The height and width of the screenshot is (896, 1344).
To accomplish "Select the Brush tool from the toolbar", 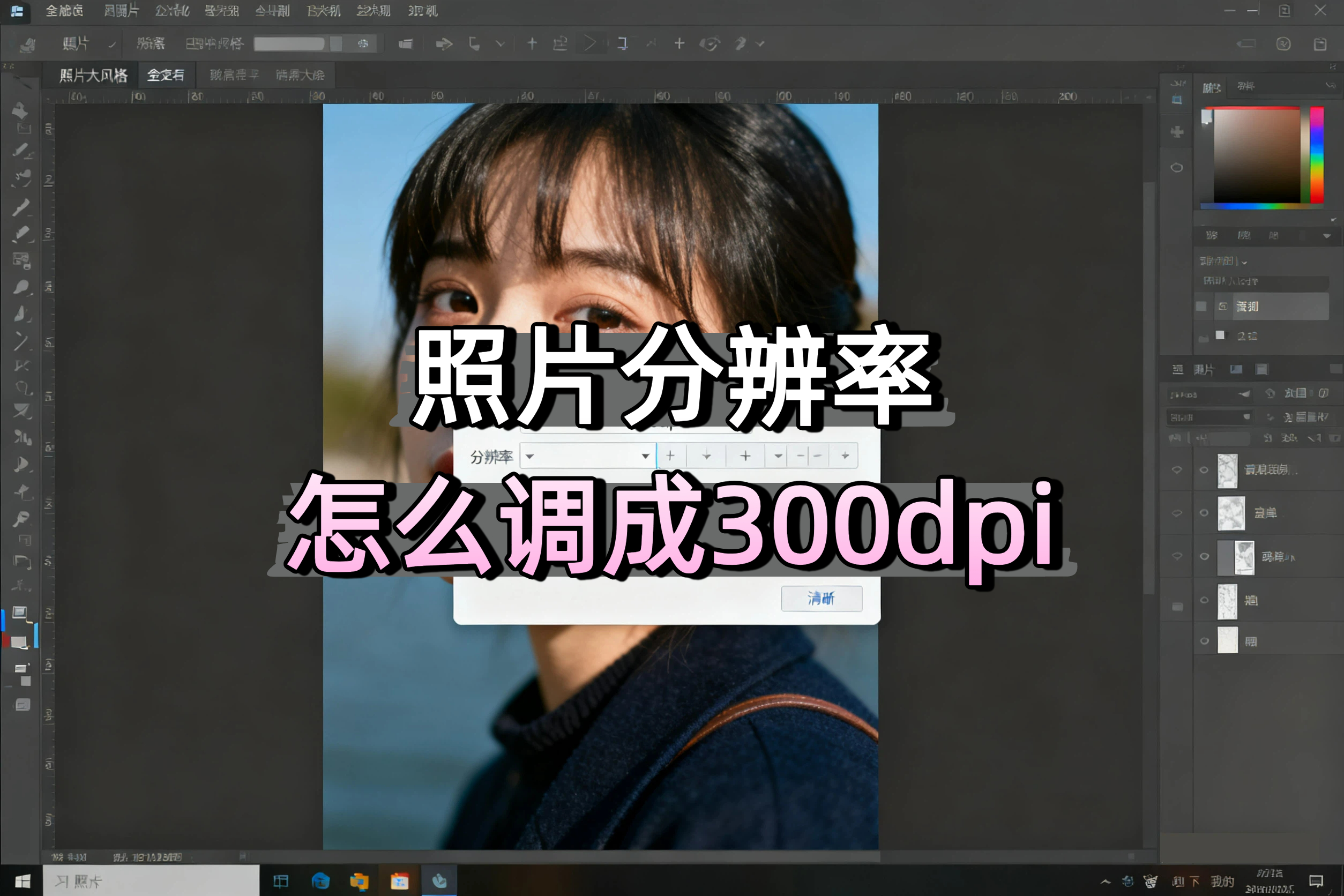I will [22, 288].
